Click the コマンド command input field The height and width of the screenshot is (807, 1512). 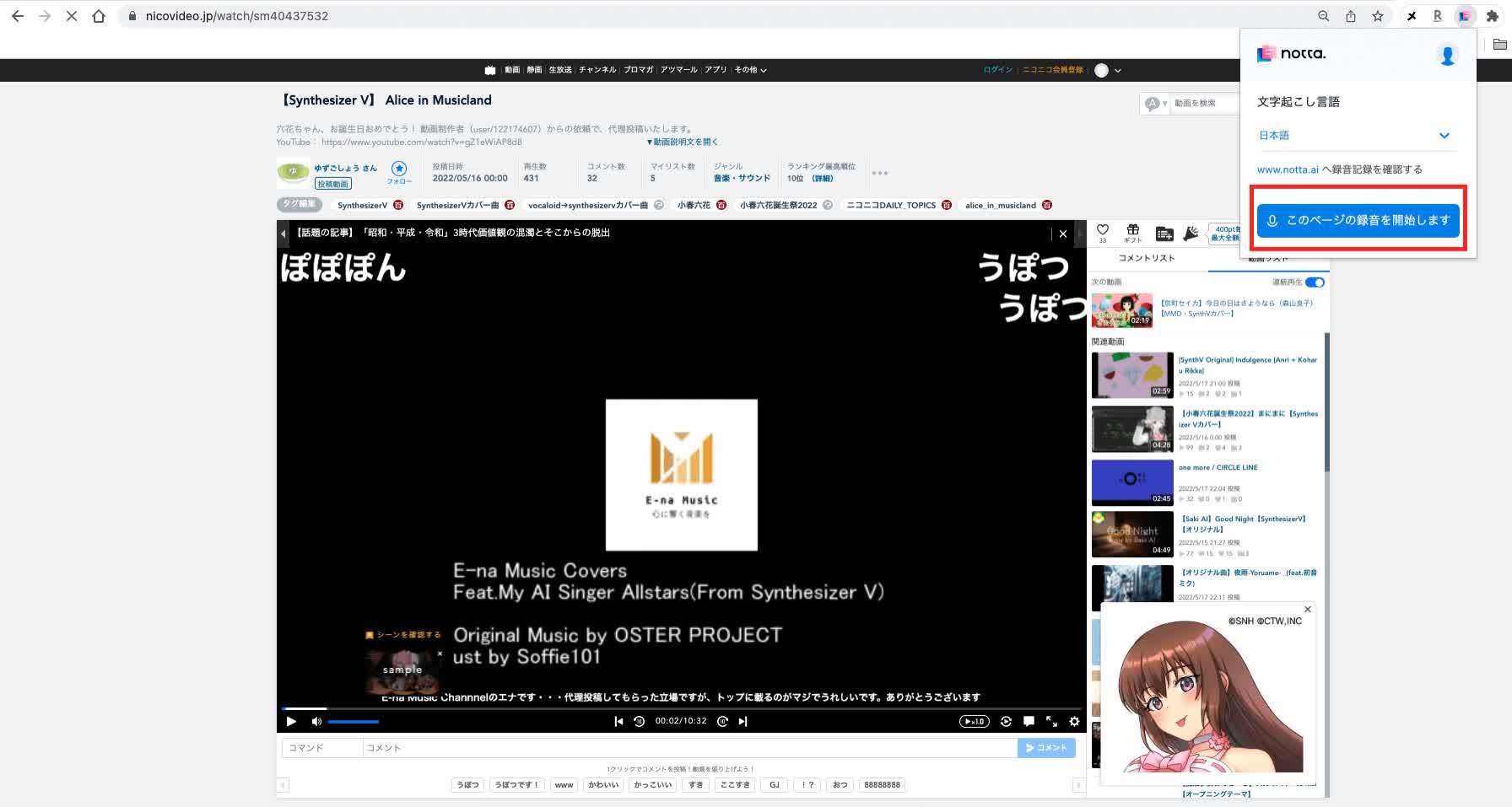(321, 748)
